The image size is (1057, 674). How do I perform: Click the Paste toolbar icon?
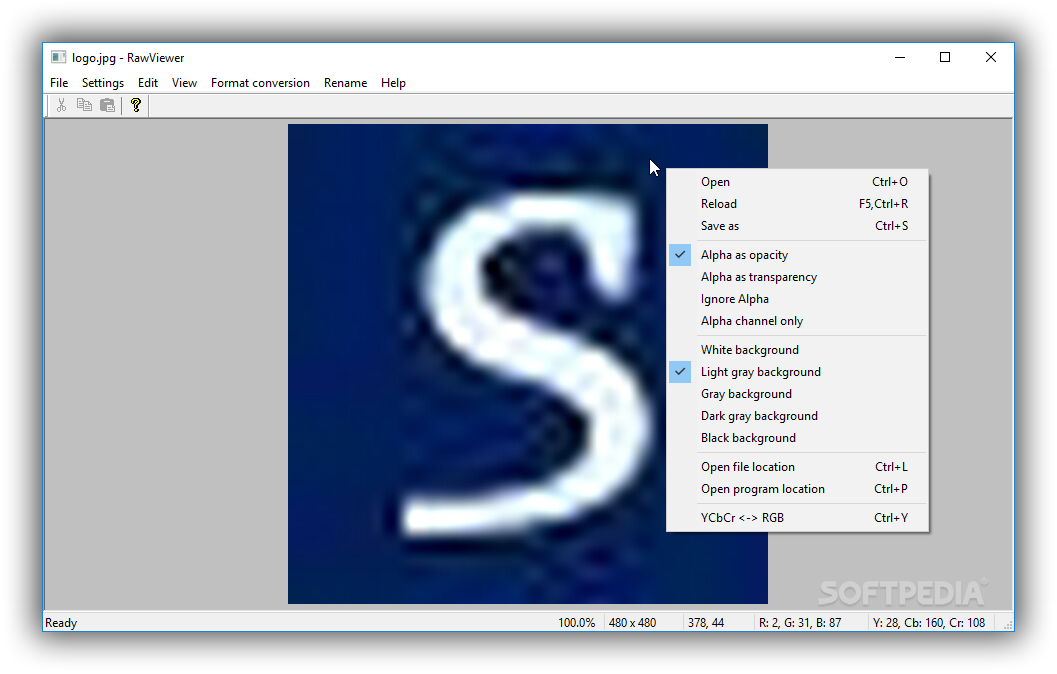click(107, 105)
